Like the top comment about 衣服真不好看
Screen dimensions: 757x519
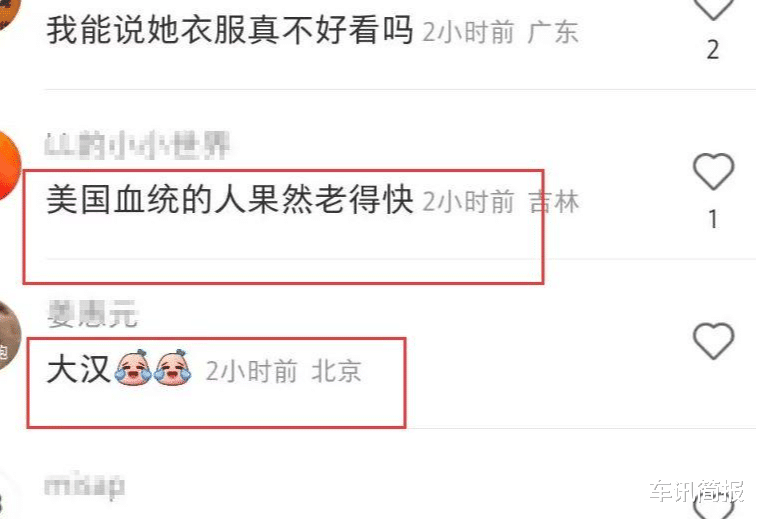pos(713,7)
